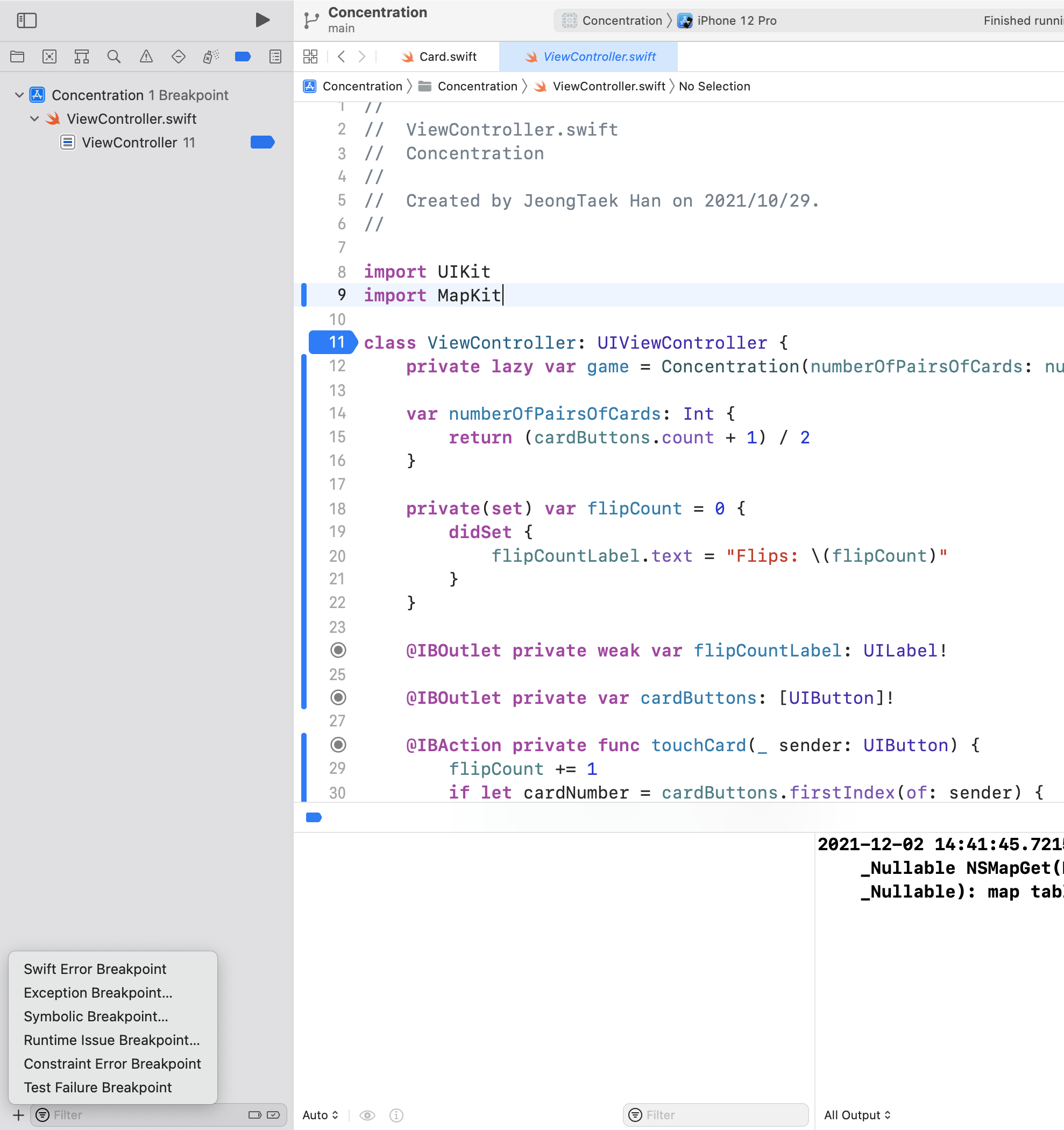Select Symbolic Breakpoint... from the menu
This screenshot has height=1130, width=1064.
(95, 1016)
